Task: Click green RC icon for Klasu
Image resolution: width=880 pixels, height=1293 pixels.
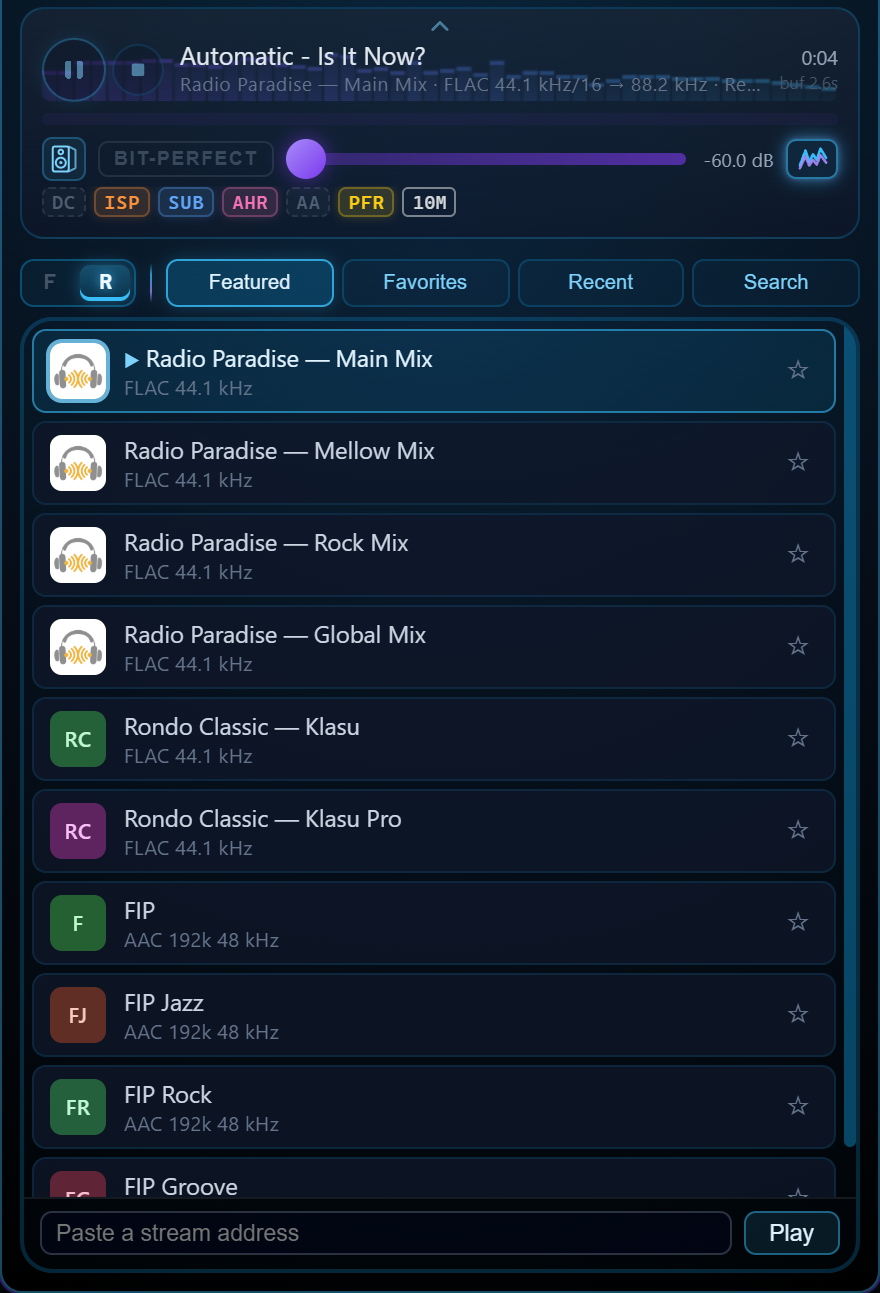Action: point(78,739)
